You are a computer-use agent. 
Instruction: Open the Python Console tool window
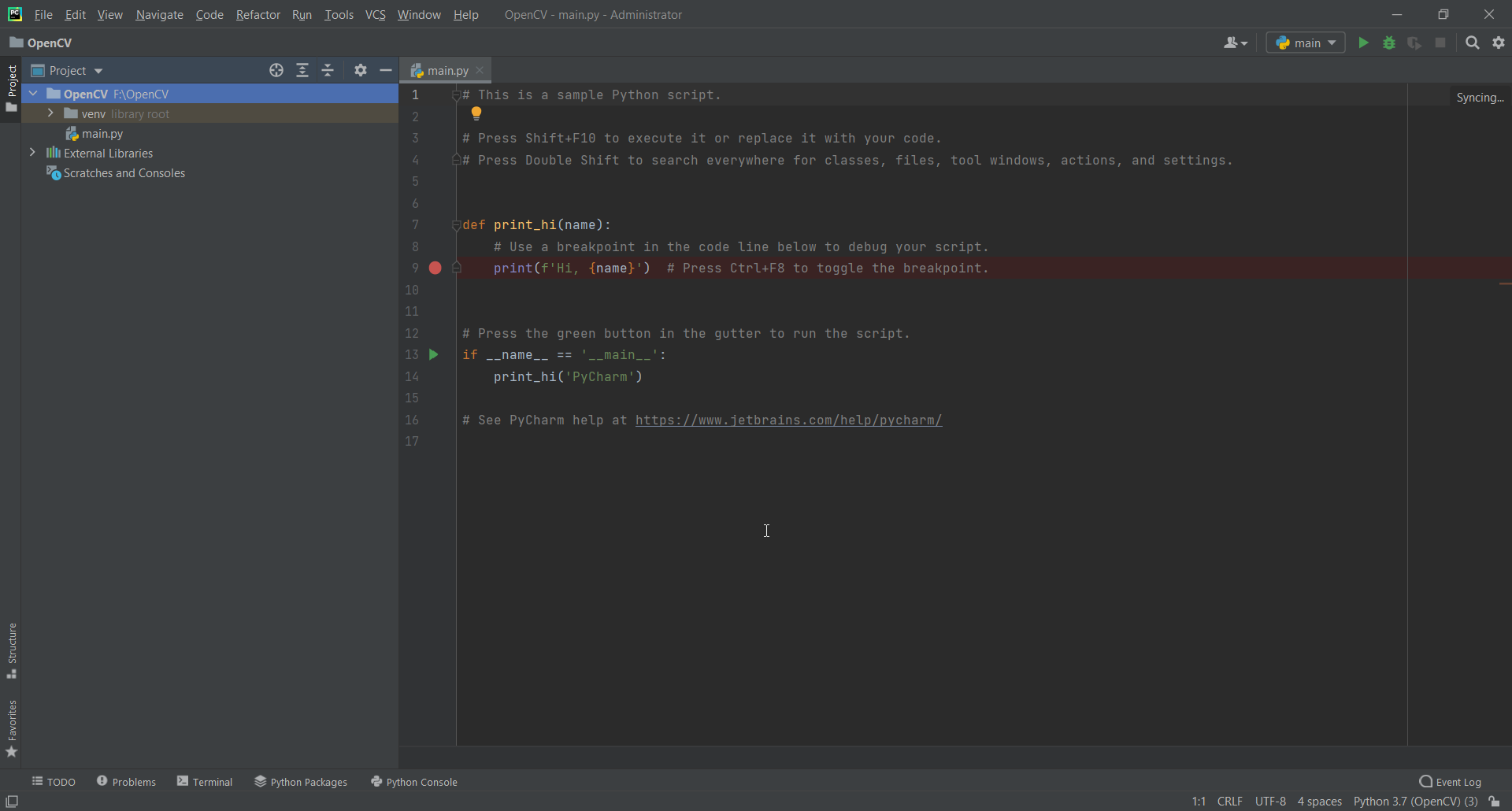tap(414, 782)
